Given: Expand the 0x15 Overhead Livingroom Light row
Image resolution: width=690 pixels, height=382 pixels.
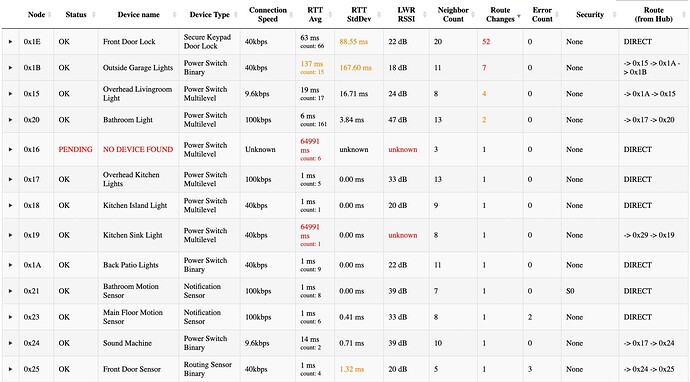Looking at the screenshot, I should click(11, 94).
